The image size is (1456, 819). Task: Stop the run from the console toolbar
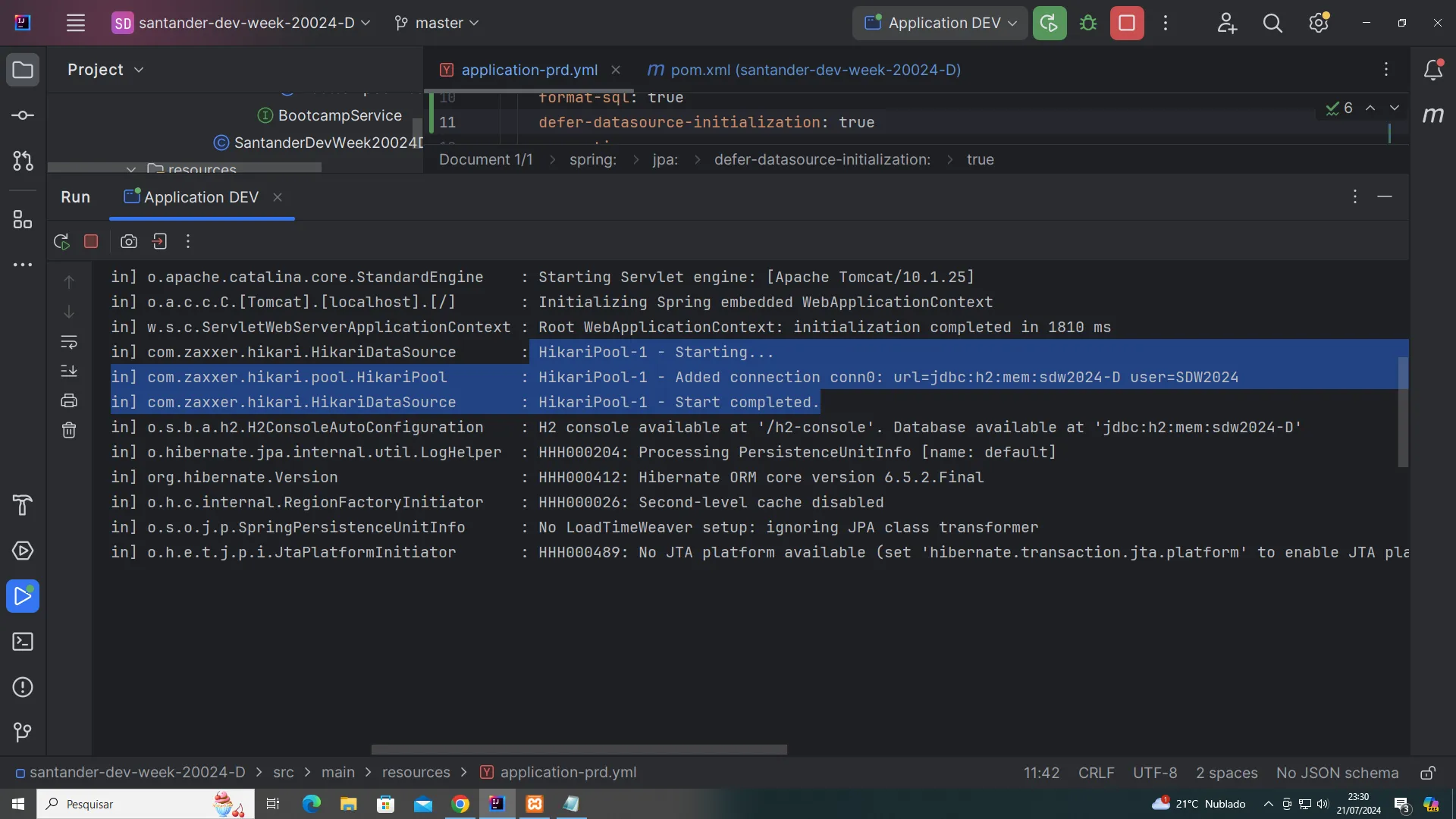91,241
